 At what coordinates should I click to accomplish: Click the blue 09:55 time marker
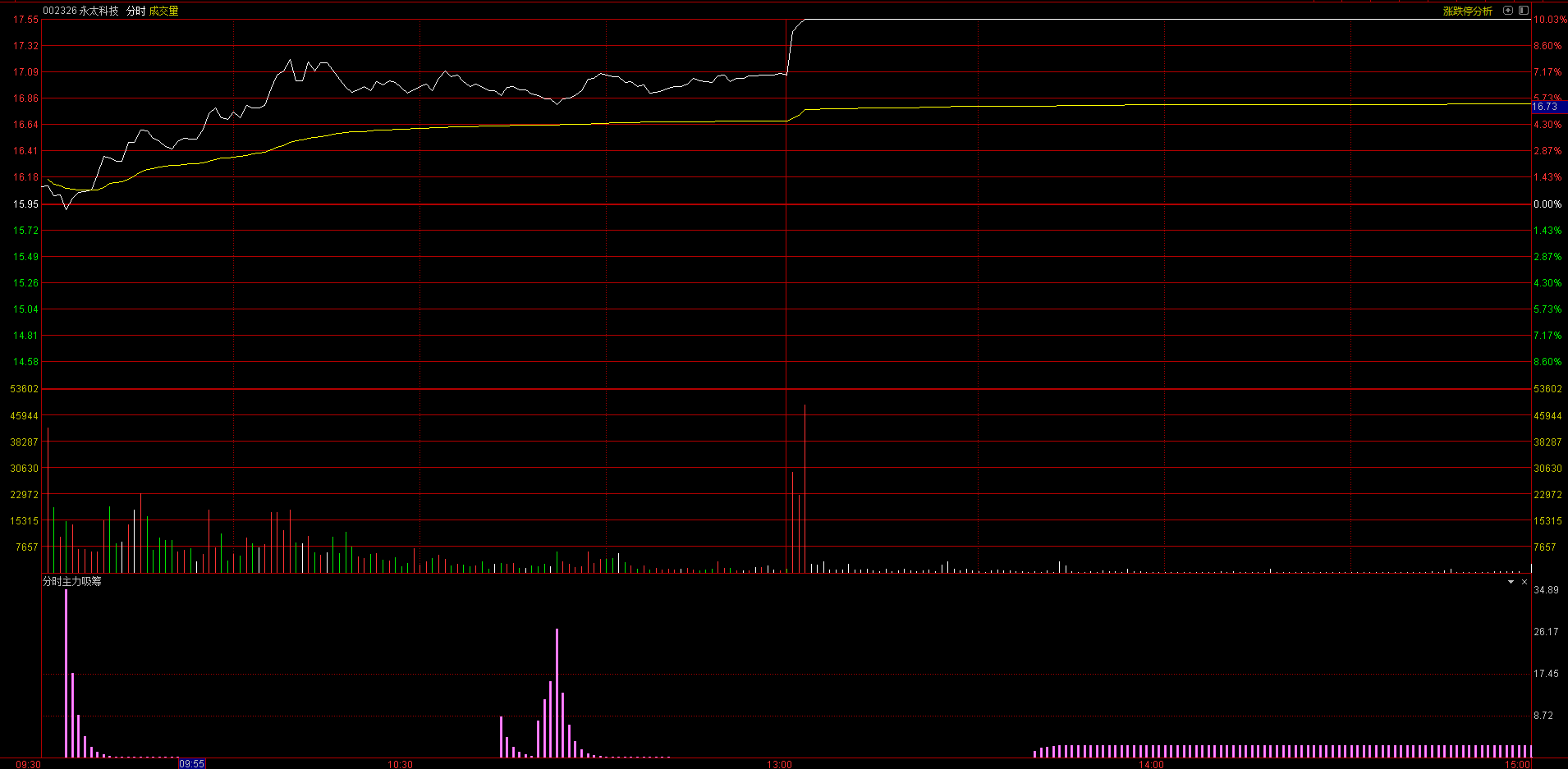[x=191, y=763]
